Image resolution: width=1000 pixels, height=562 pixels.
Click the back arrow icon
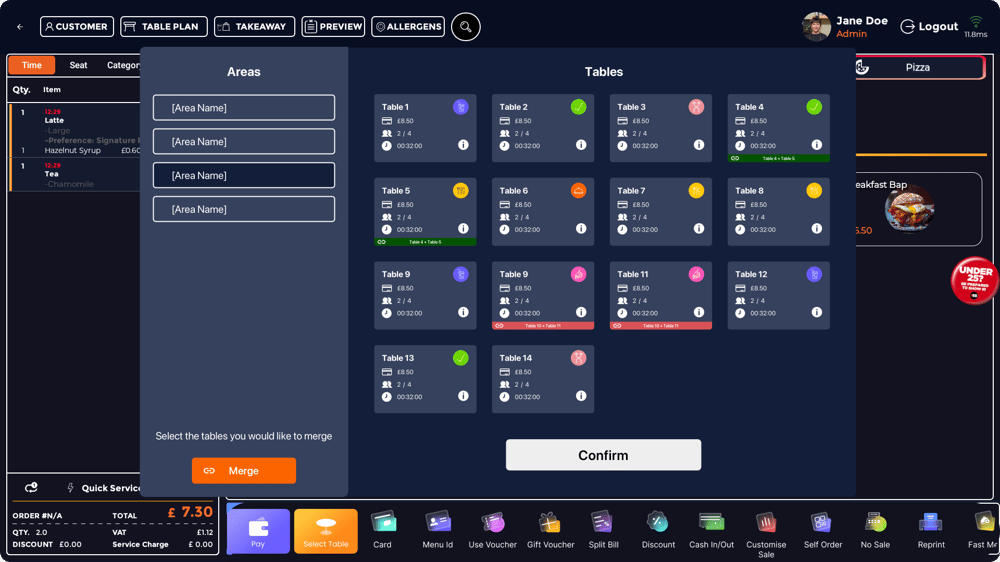pyautogui.click(x=20, y=27)
